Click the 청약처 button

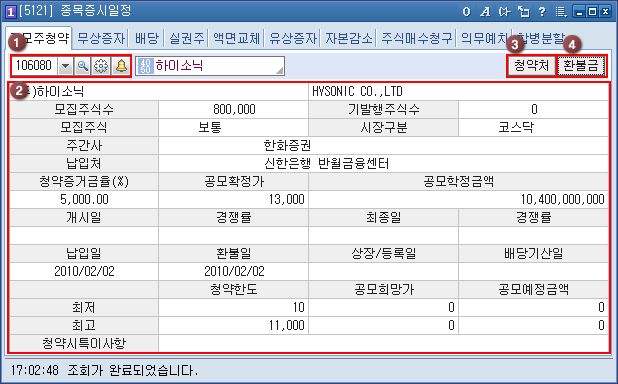(x=531, y=66)
